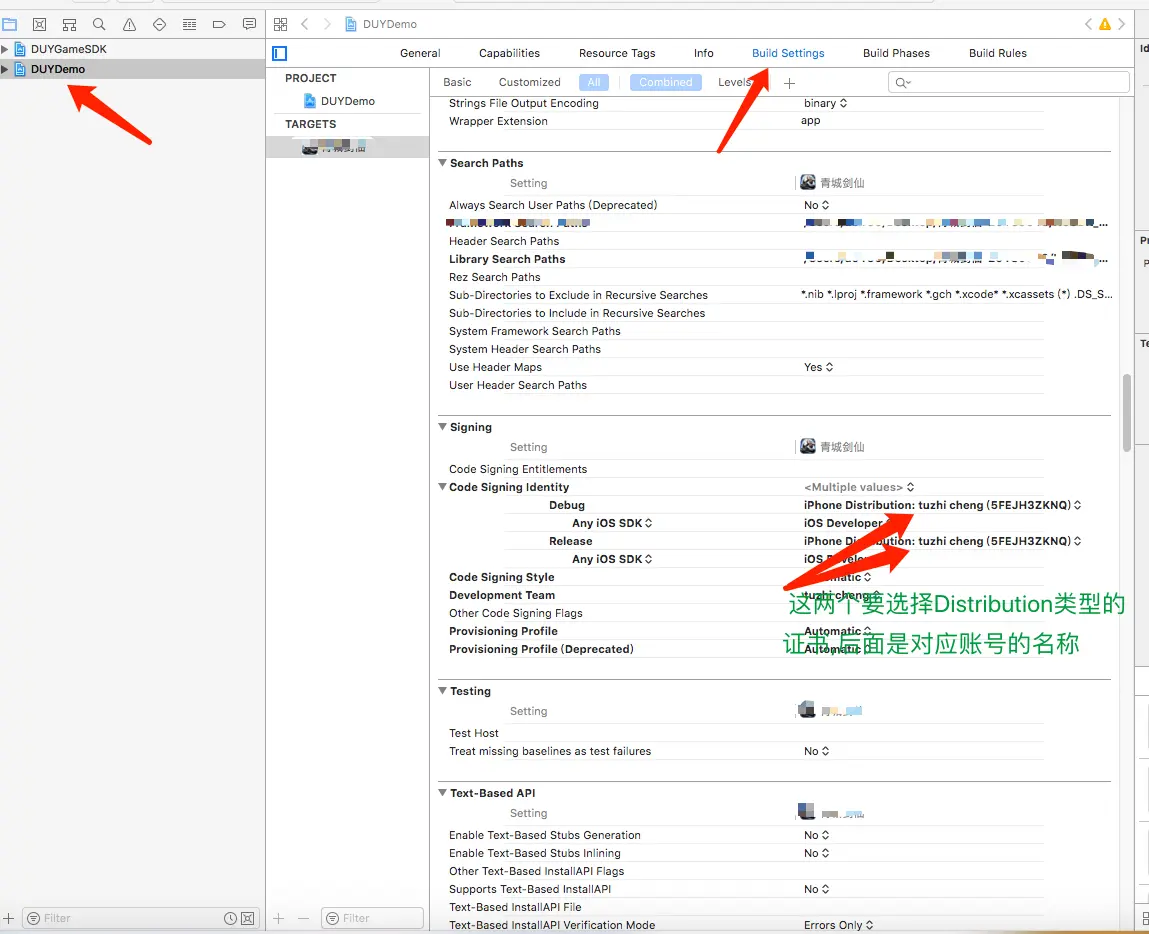Change Use Header Maps Yes value
This screenshot has height=934, width=1149.
tap(819, 367)
